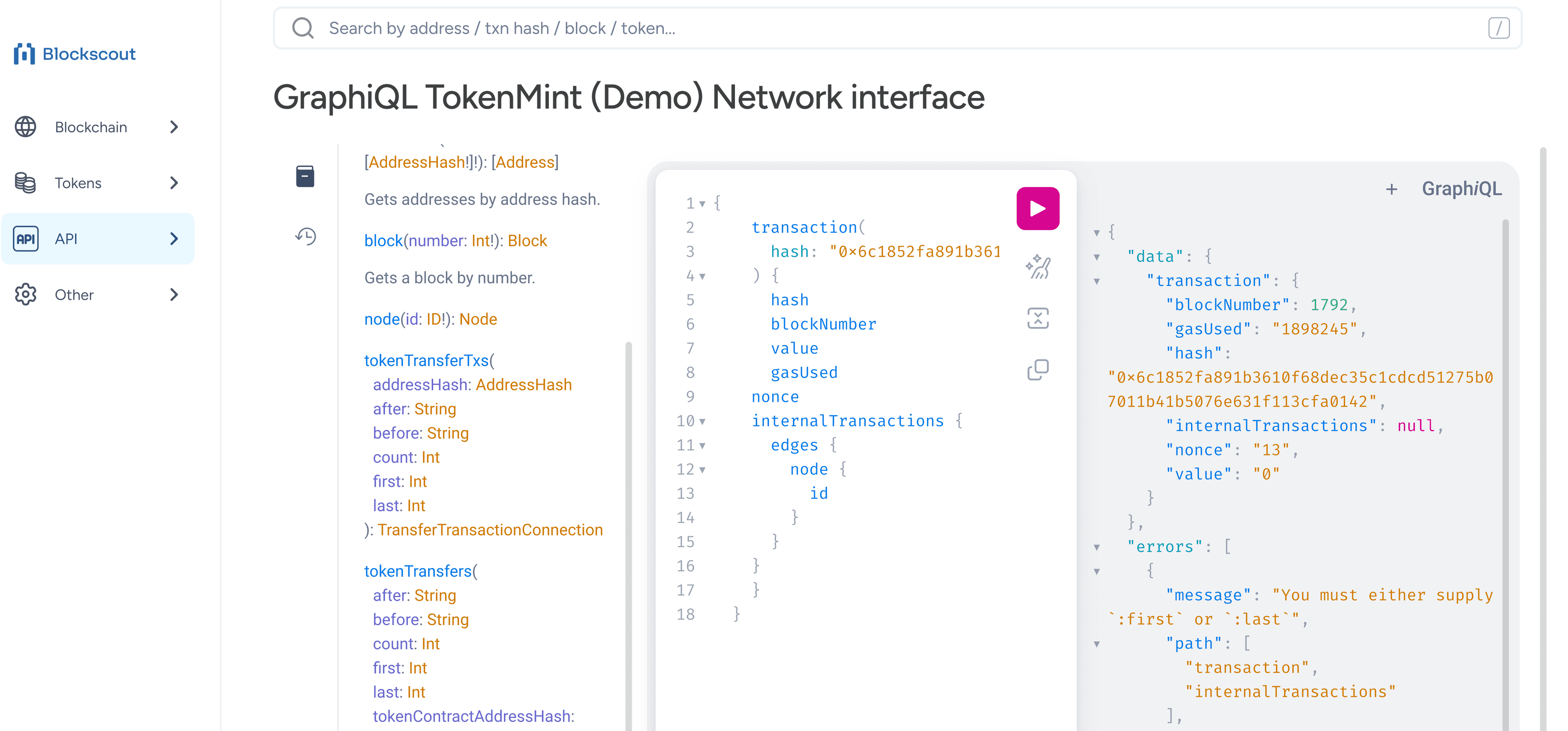This screenshot has width=1568, height=731.
Task: Click the GraphiQL TokenMint Network interface heading
Action: (x=629, y=97)
